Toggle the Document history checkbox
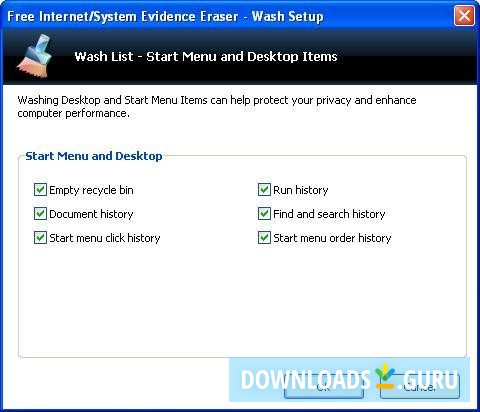Image resolution: width=480 pixels, height=412 pixels. [40, 214]
